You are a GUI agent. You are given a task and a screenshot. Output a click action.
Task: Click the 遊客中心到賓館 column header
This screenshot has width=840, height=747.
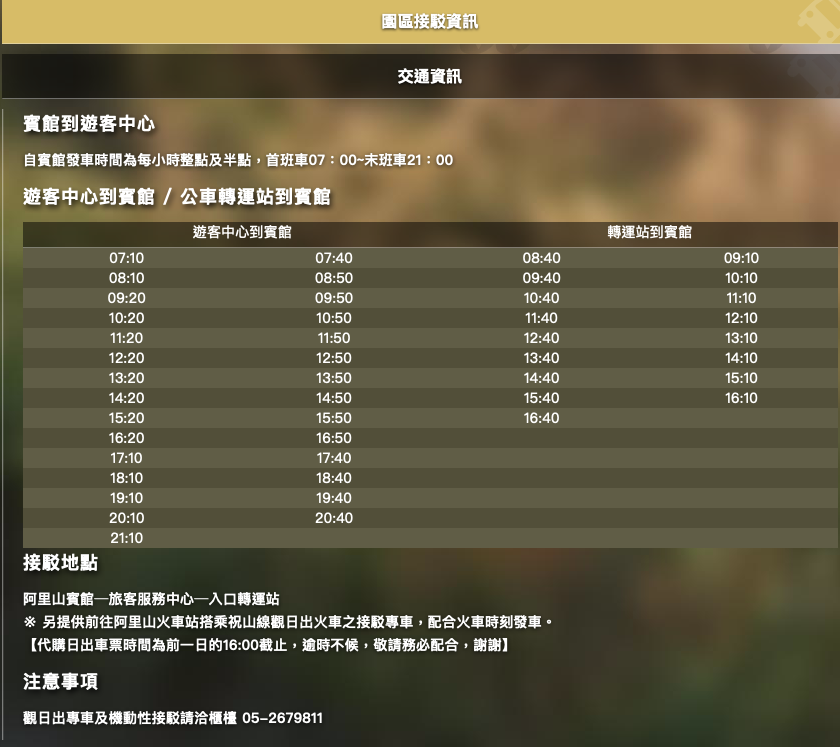click(242, 232)
